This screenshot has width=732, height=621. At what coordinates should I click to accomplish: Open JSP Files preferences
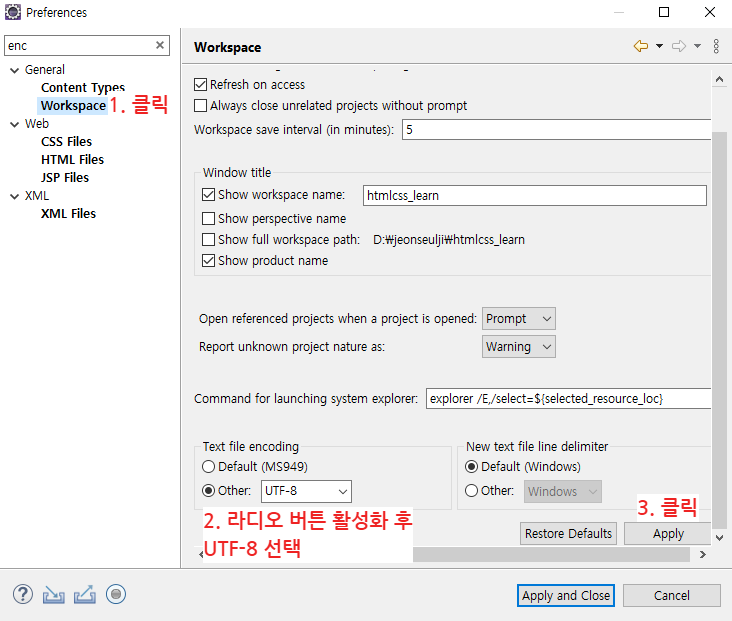click(x=64, y=177)
